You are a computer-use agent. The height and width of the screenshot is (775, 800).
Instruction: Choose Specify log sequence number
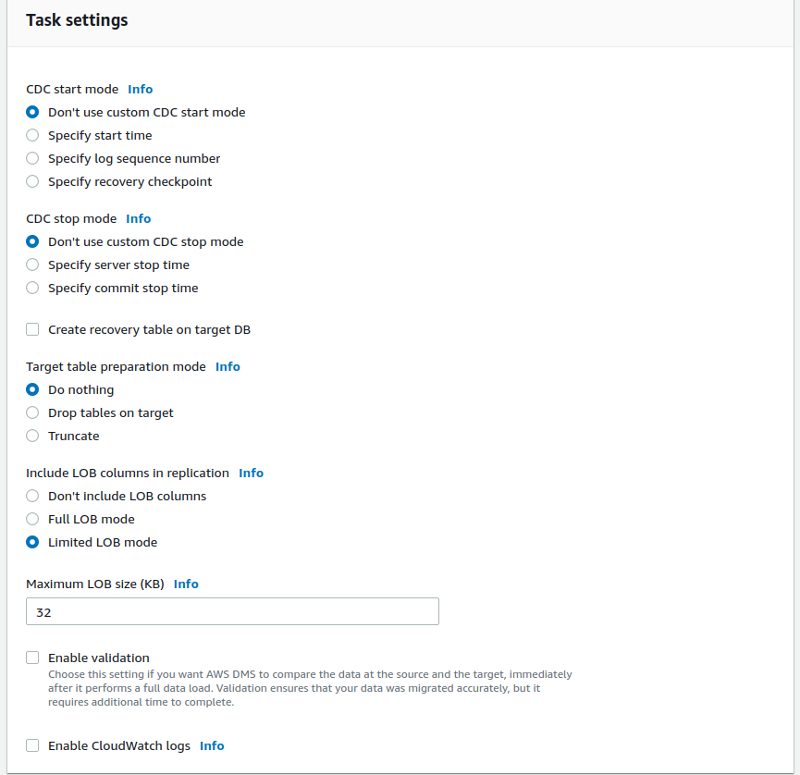(32, 158)
